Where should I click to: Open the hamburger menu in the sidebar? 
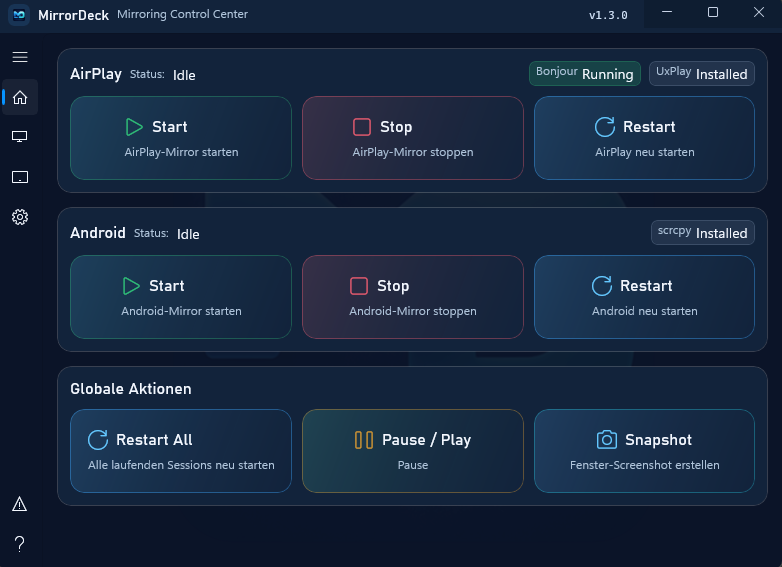coord(20,57)
